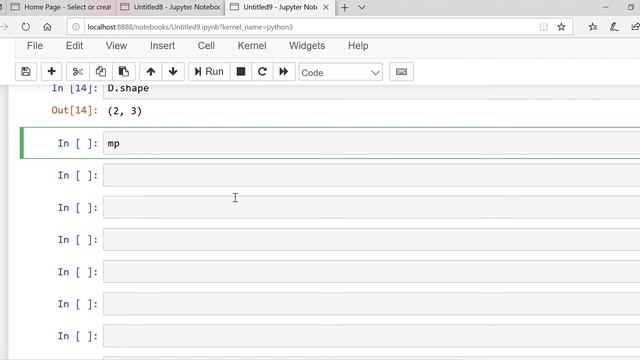Image resolution: width=640 pixels, height=360 pixels.
Task: Click the first empty cell below mp
Action: pos(371,176)
